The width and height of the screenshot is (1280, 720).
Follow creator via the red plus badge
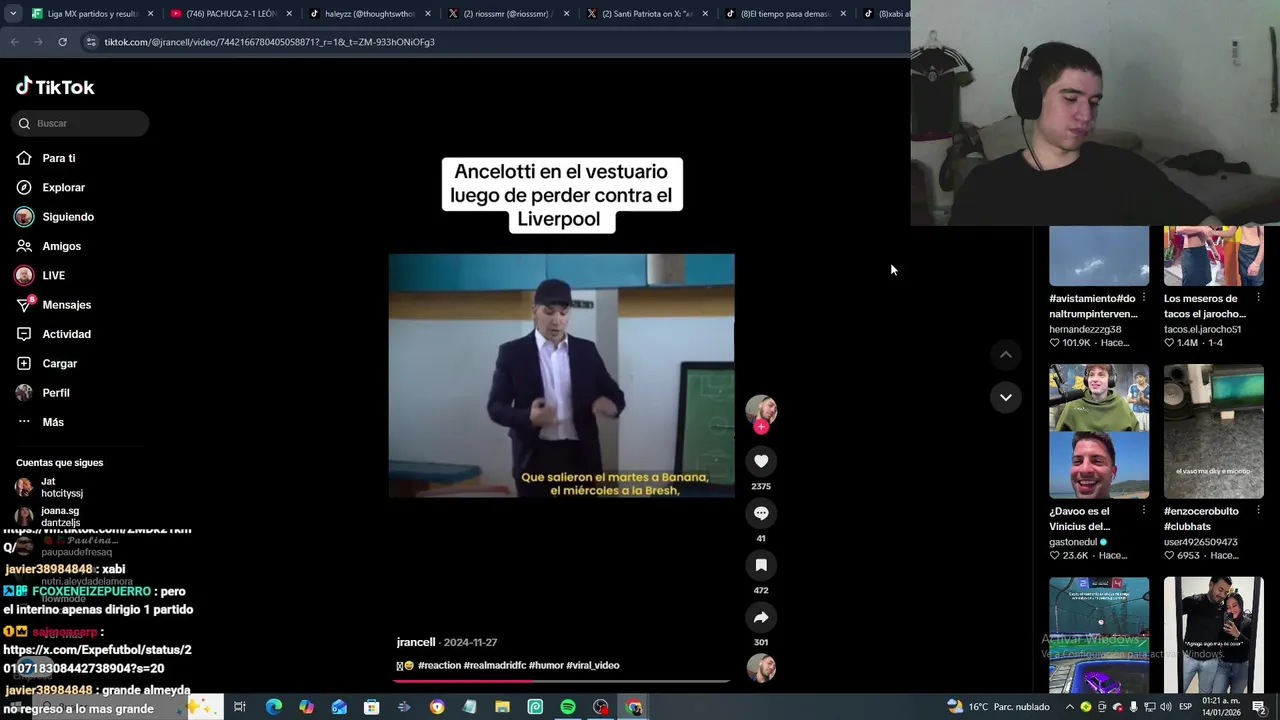pos(761,427)
